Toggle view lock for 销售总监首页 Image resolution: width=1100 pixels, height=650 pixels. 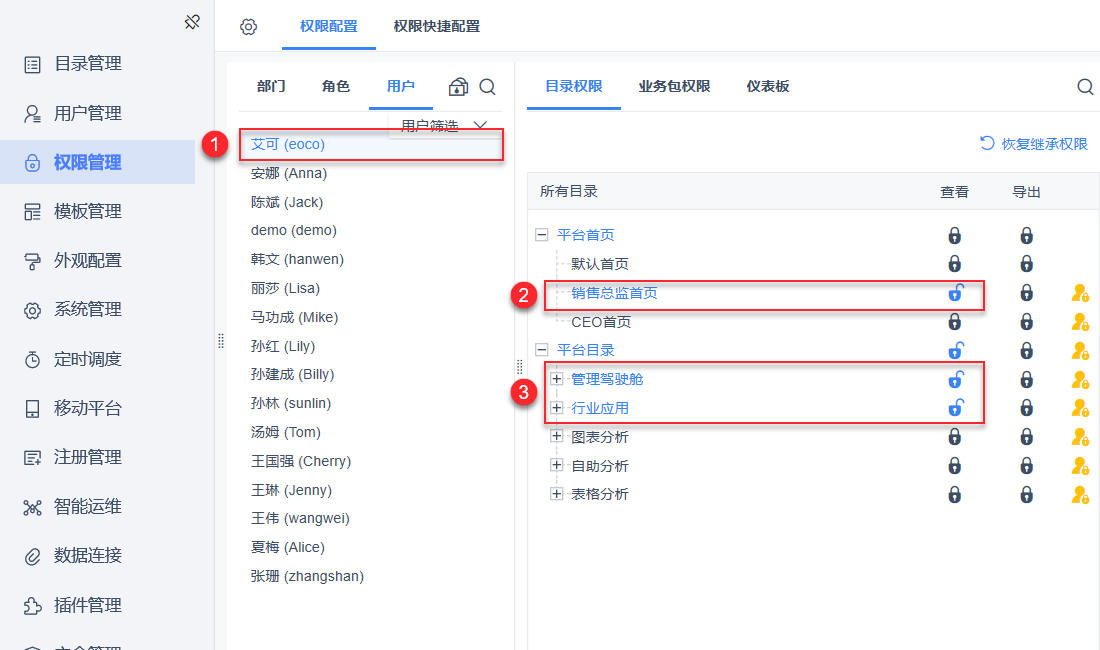tap(955, 293)
